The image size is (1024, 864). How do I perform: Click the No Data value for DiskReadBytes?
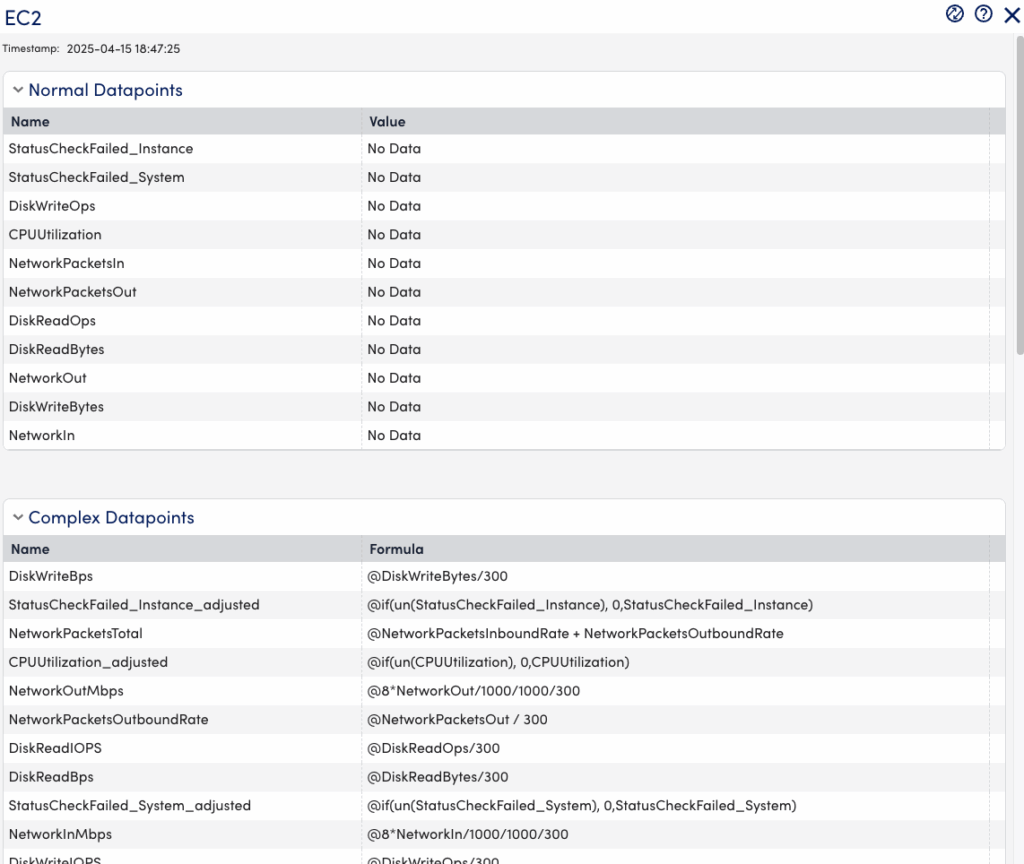click(x=394, y=350)
